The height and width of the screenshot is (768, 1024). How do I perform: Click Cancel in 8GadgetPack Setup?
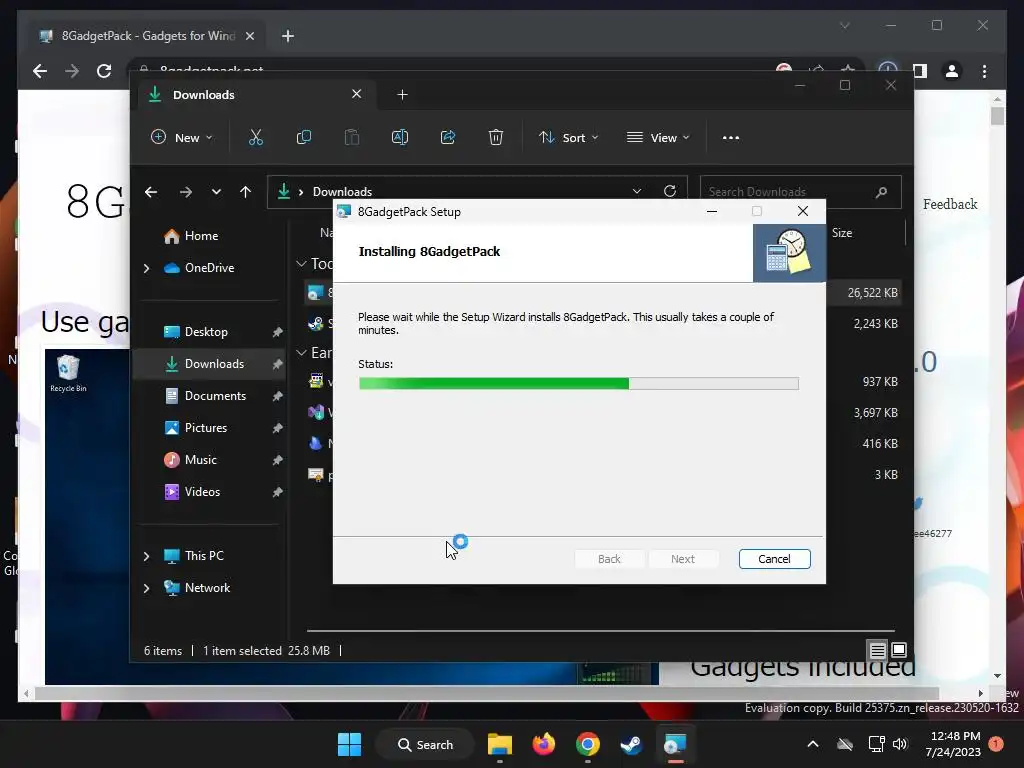[775, 559]
